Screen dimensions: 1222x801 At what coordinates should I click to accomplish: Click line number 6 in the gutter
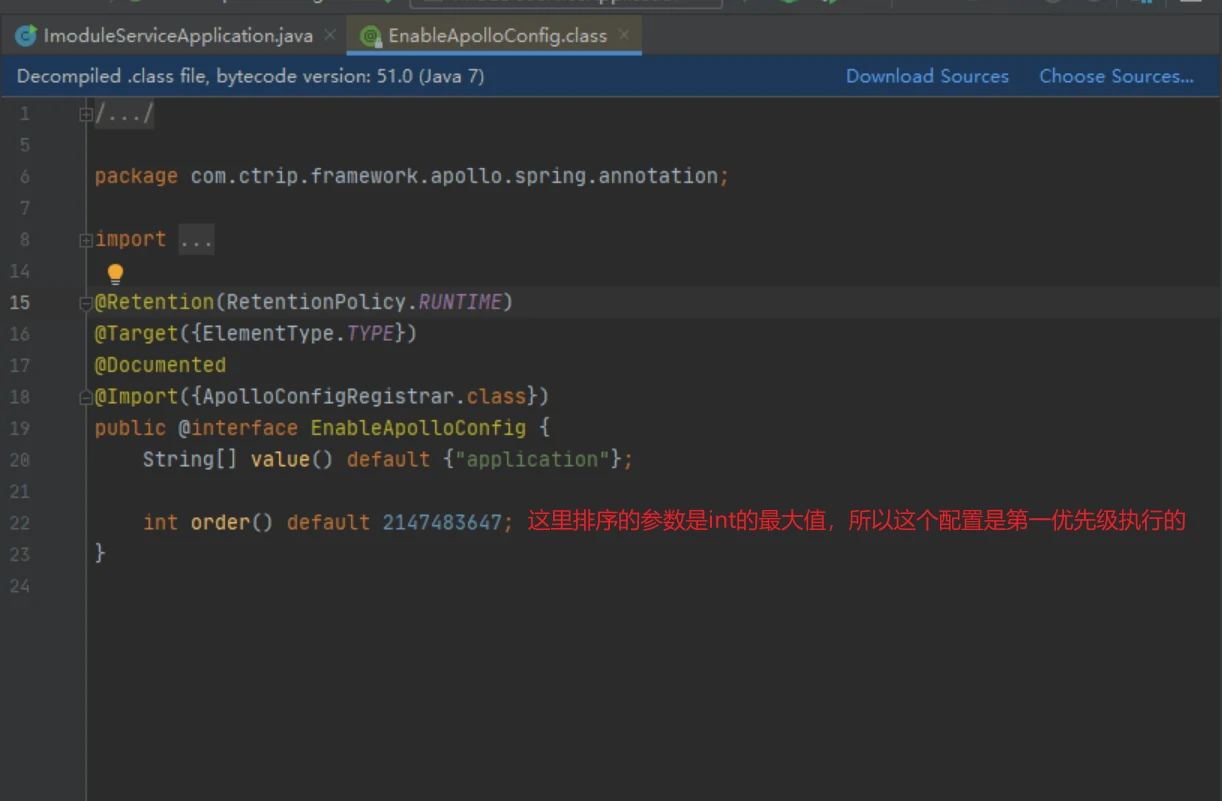pos(25,177)
